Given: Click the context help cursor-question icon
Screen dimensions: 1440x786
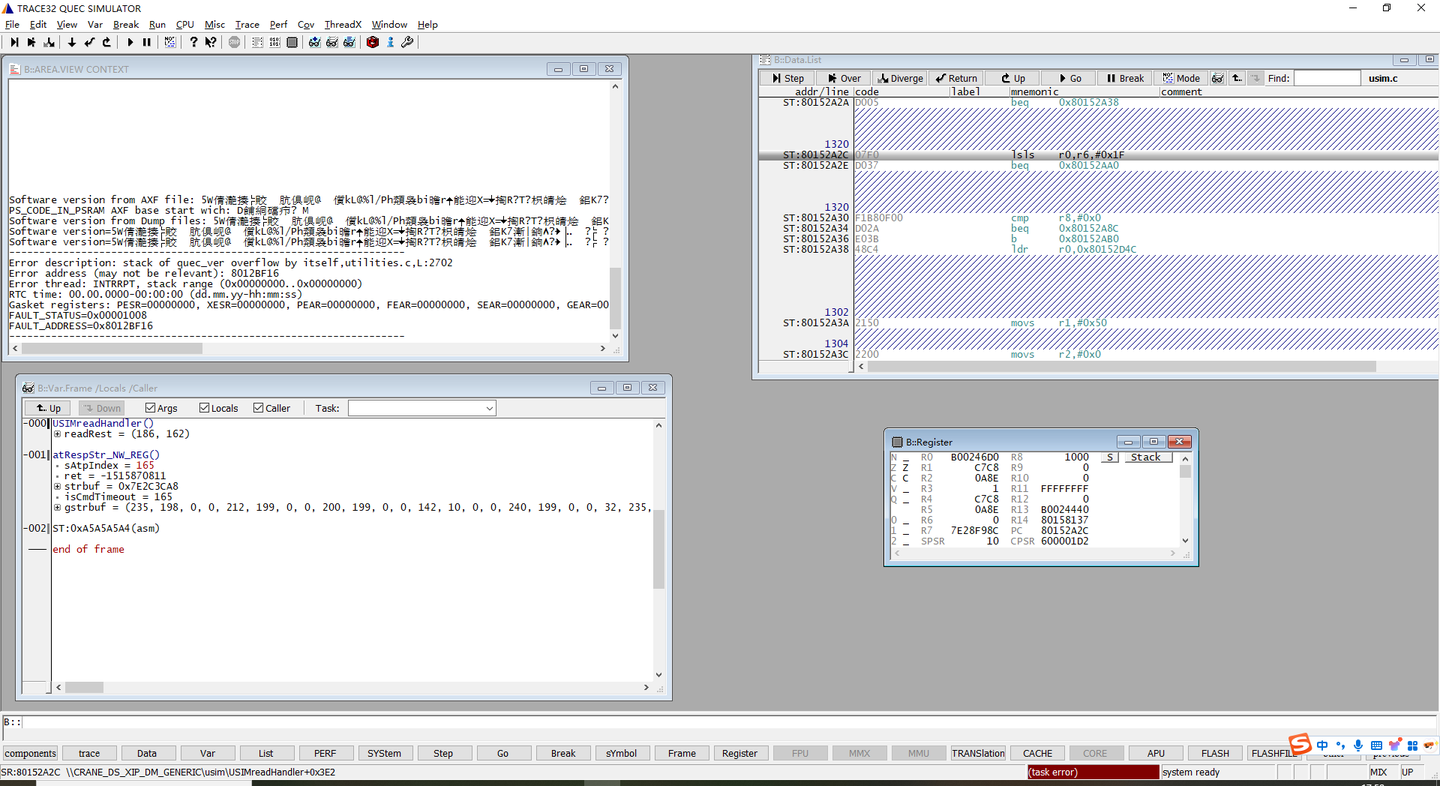Looking at the screenshot, I should click(x=210, y=42).
